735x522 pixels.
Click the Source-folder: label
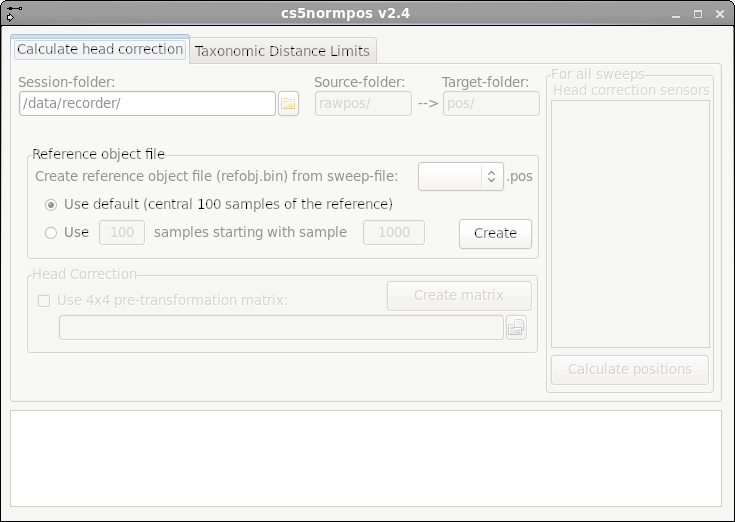pyautogui.click(x=360, y=82)
